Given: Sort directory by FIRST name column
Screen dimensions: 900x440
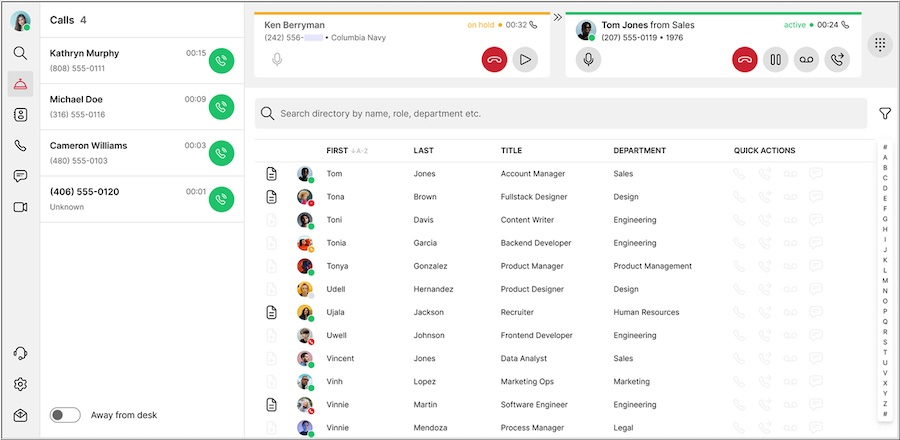Looking at the screenshot, I should [x=337, y=151].
